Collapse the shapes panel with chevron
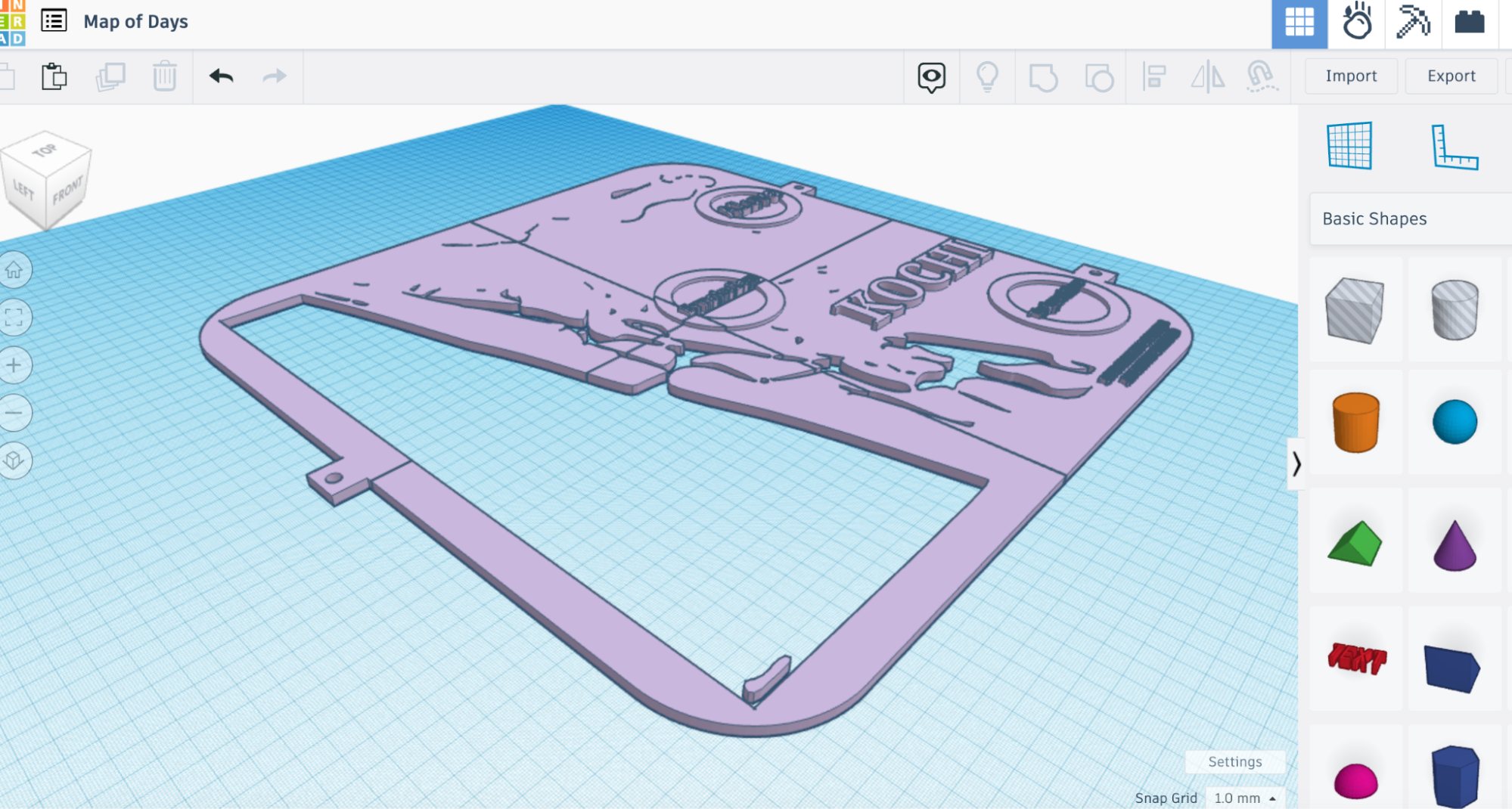Viewport: 1512px width, 809px height. [x=1296, y=463]
